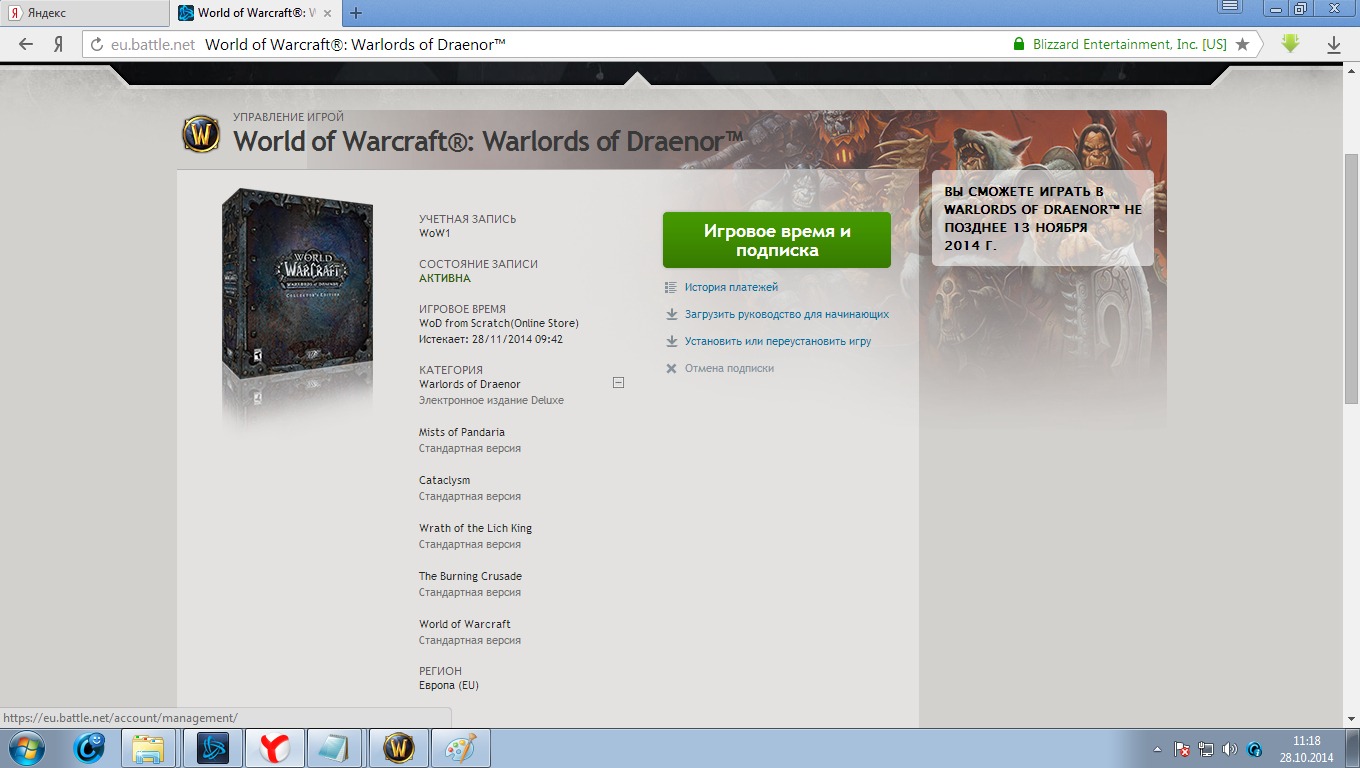Click 'WoD from Scratch(Online Store)' game time text
Viewport: 1360px width, 768px height.
coord(499,323)
